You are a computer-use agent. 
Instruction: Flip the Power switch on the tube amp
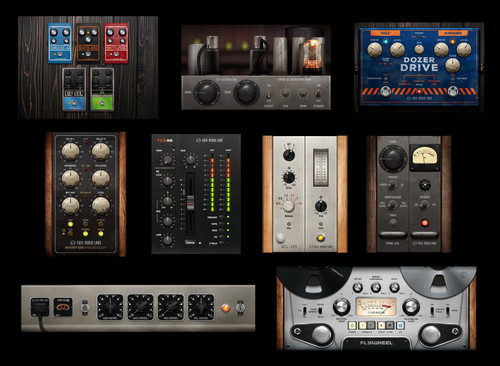(319, 93)
